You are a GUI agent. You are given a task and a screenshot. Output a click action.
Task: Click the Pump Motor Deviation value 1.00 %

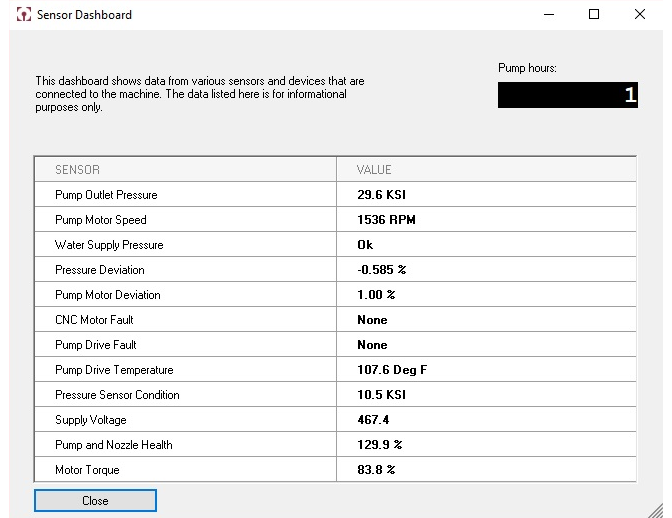[376, 295]
